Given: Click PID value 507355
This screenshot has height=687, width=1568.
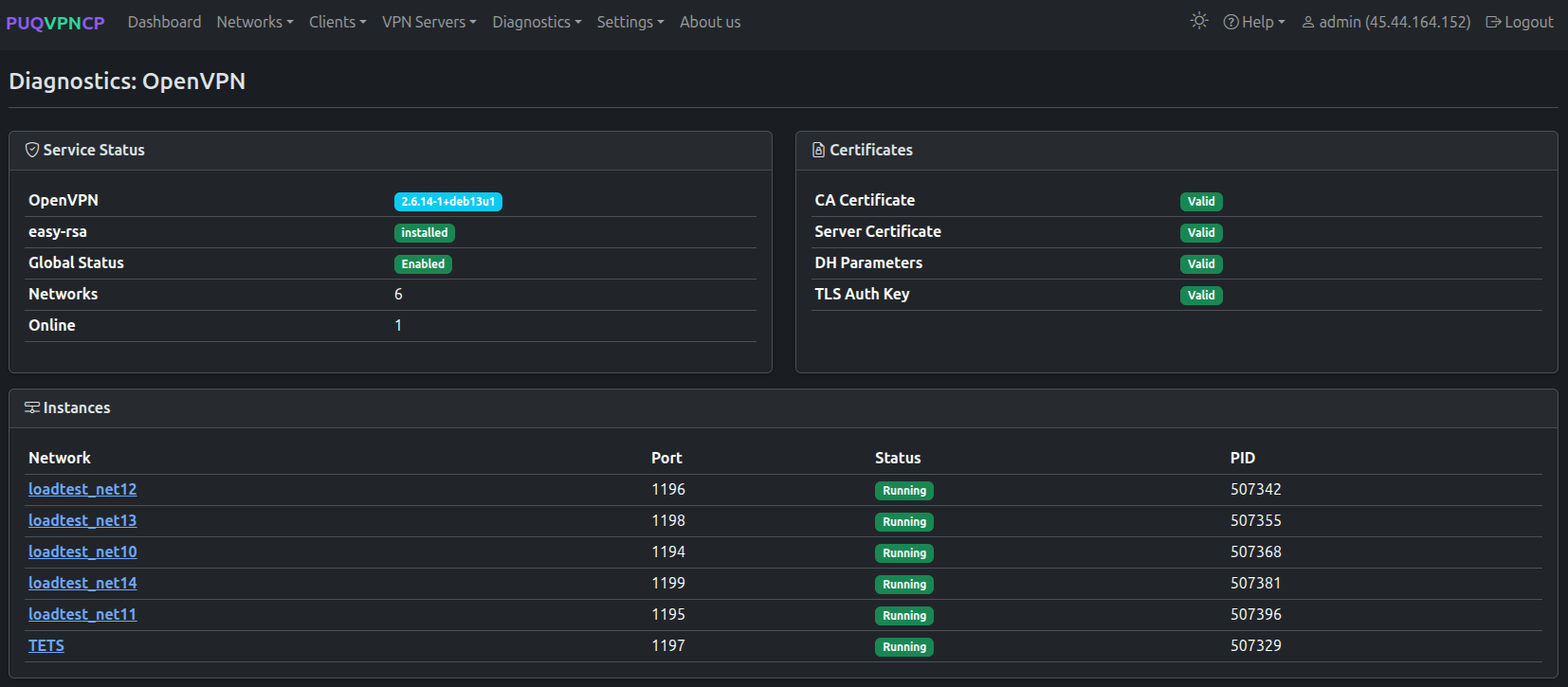Looking at the screenshot, I should tap(1256, 520).
